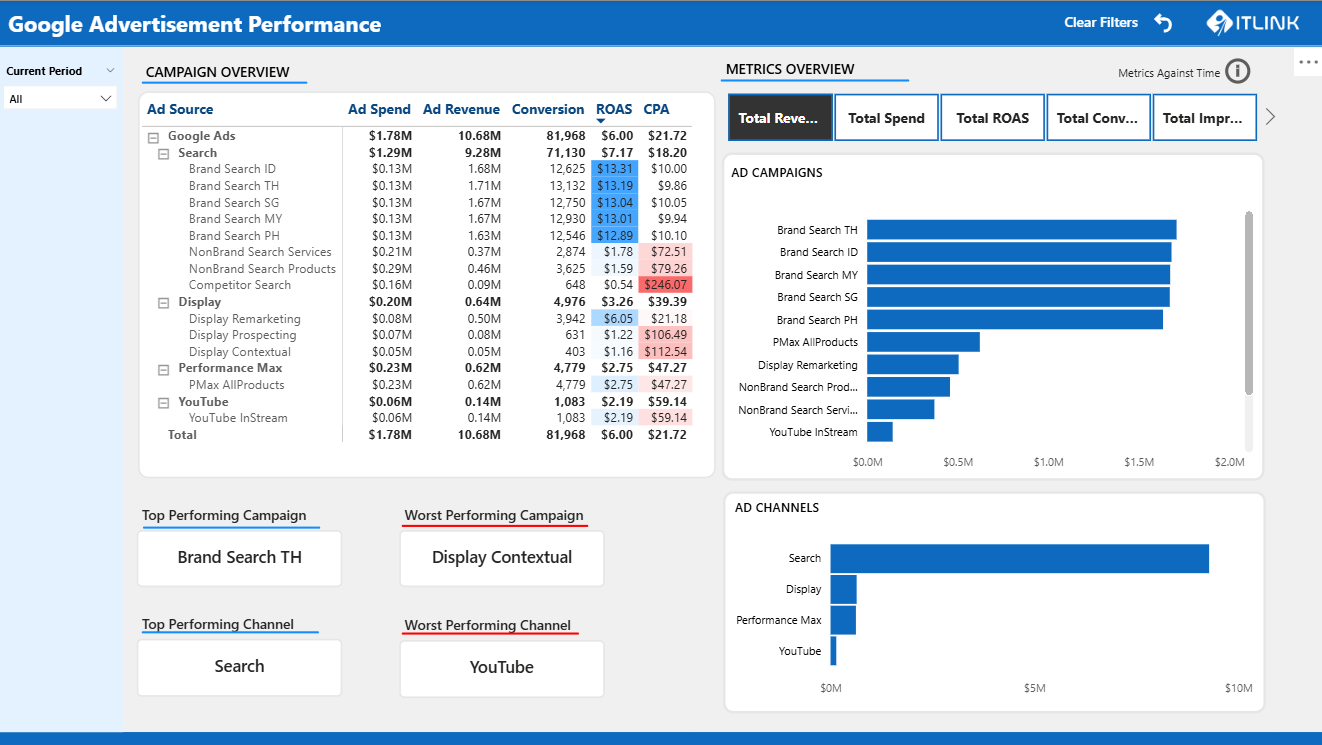Enable the Total Impressions metric
This screenshot has width=1322, height=745.
(x=1204, y=117)
